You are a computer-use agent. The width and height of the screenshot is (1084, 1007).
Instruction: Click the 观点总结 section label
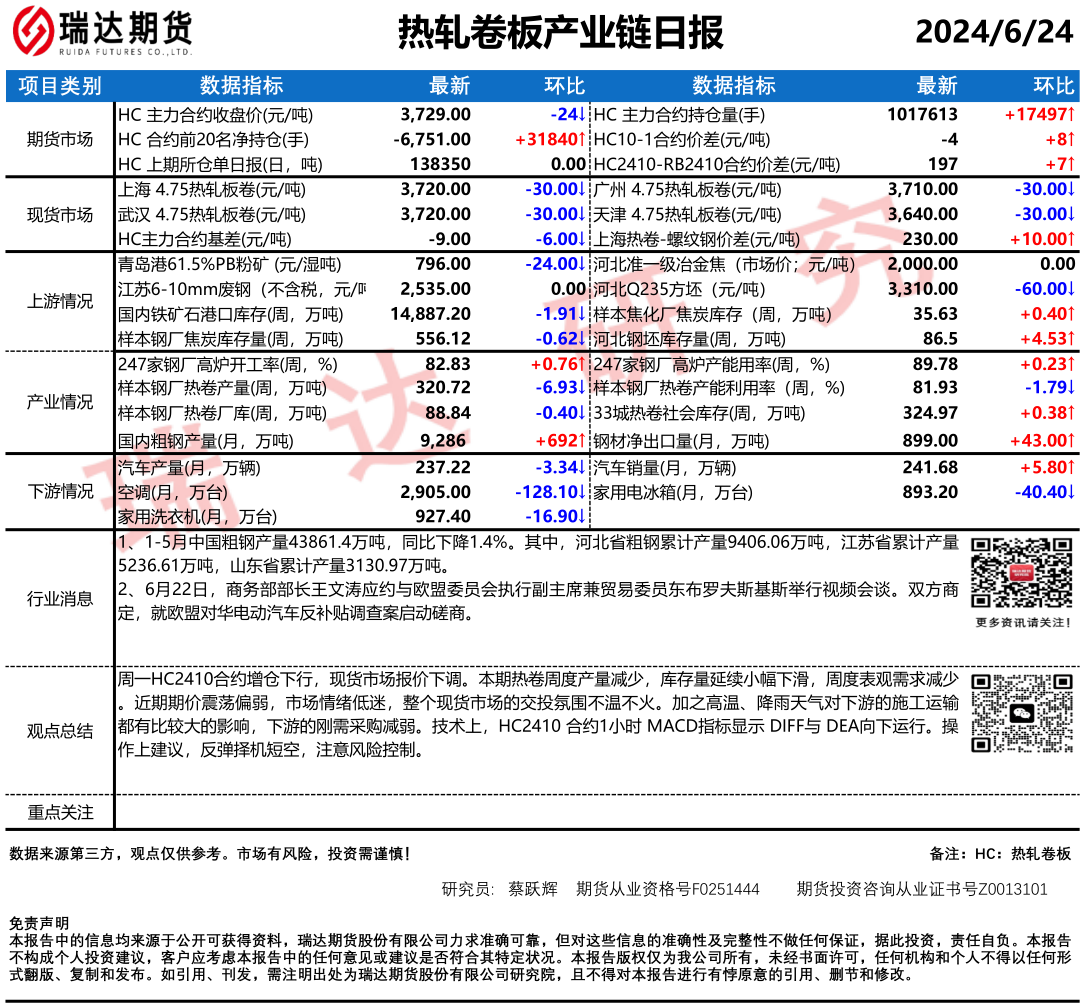60,731
